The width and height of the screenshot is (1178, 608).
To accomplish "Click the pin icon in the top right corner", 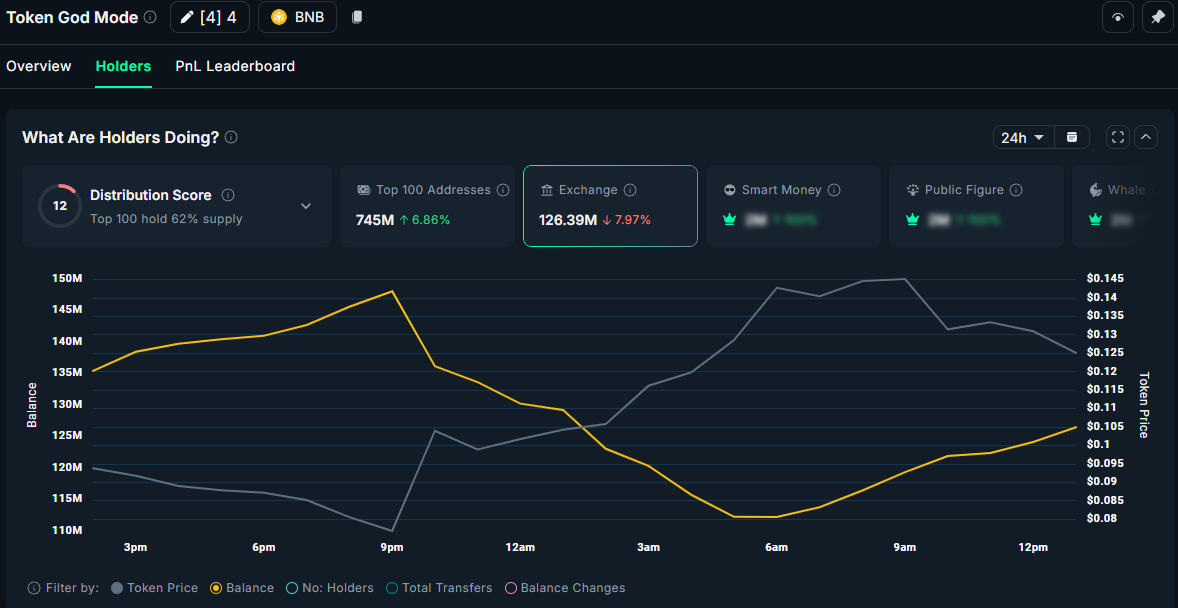I will [1157, 17].
